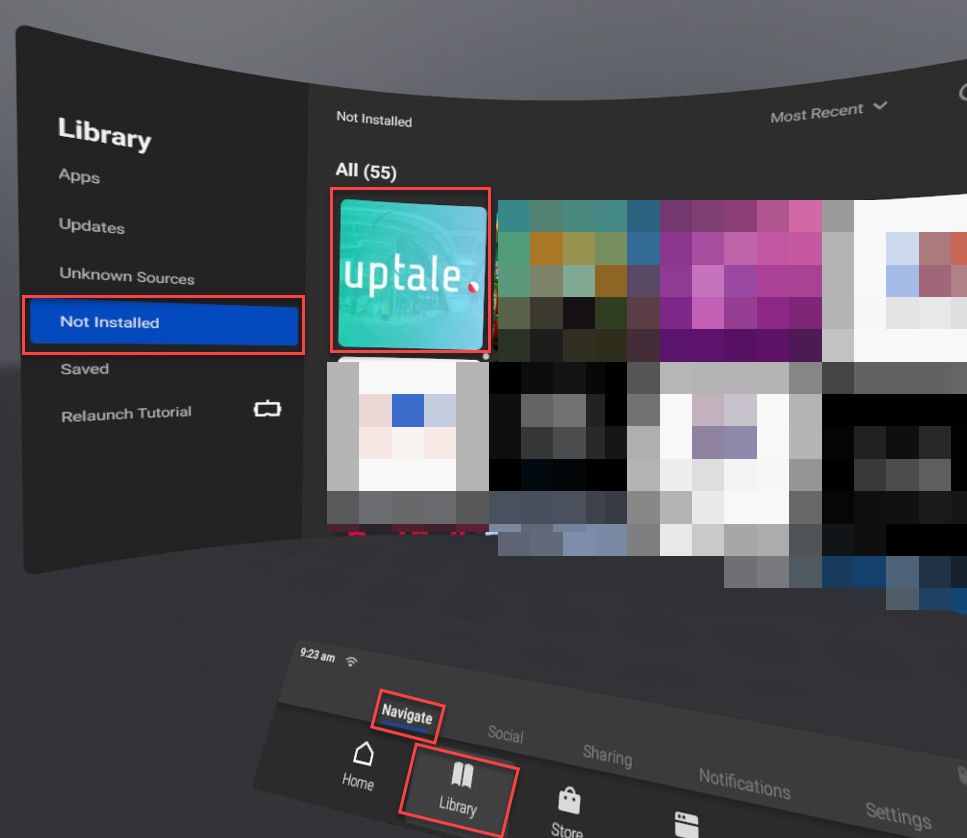Click the "All (55)" count heading
The image size is (967, 838).
pyautogui.click(x=366, y=171)
